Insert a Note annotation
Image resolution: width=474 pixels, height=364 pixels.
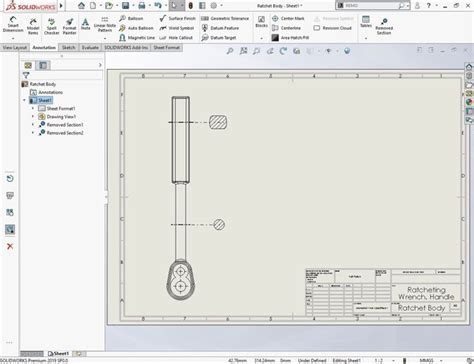[x=86, y=24]
